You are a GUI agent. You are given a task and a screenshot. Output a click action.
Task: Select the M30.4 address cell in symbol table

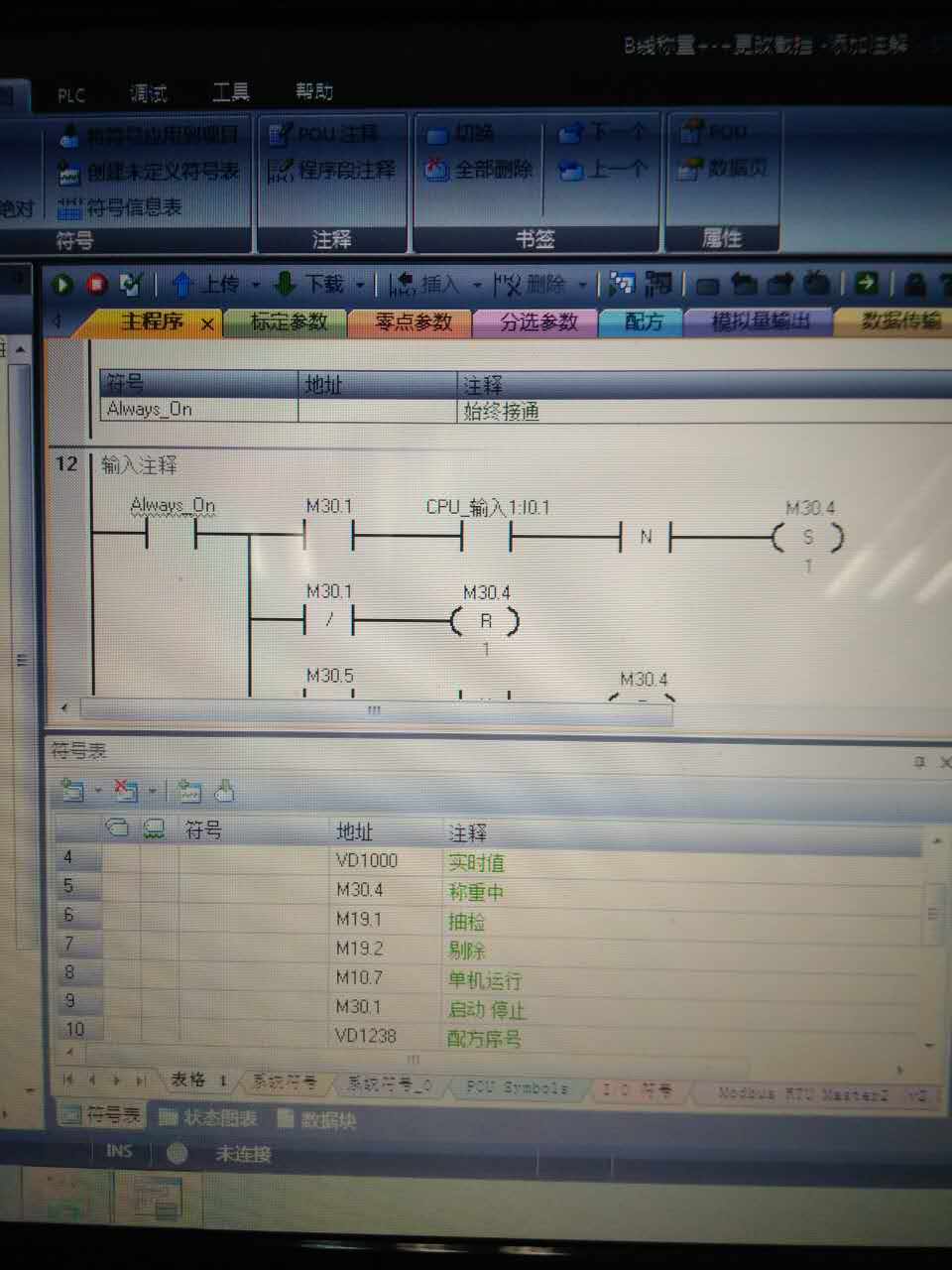coord(360,890)
